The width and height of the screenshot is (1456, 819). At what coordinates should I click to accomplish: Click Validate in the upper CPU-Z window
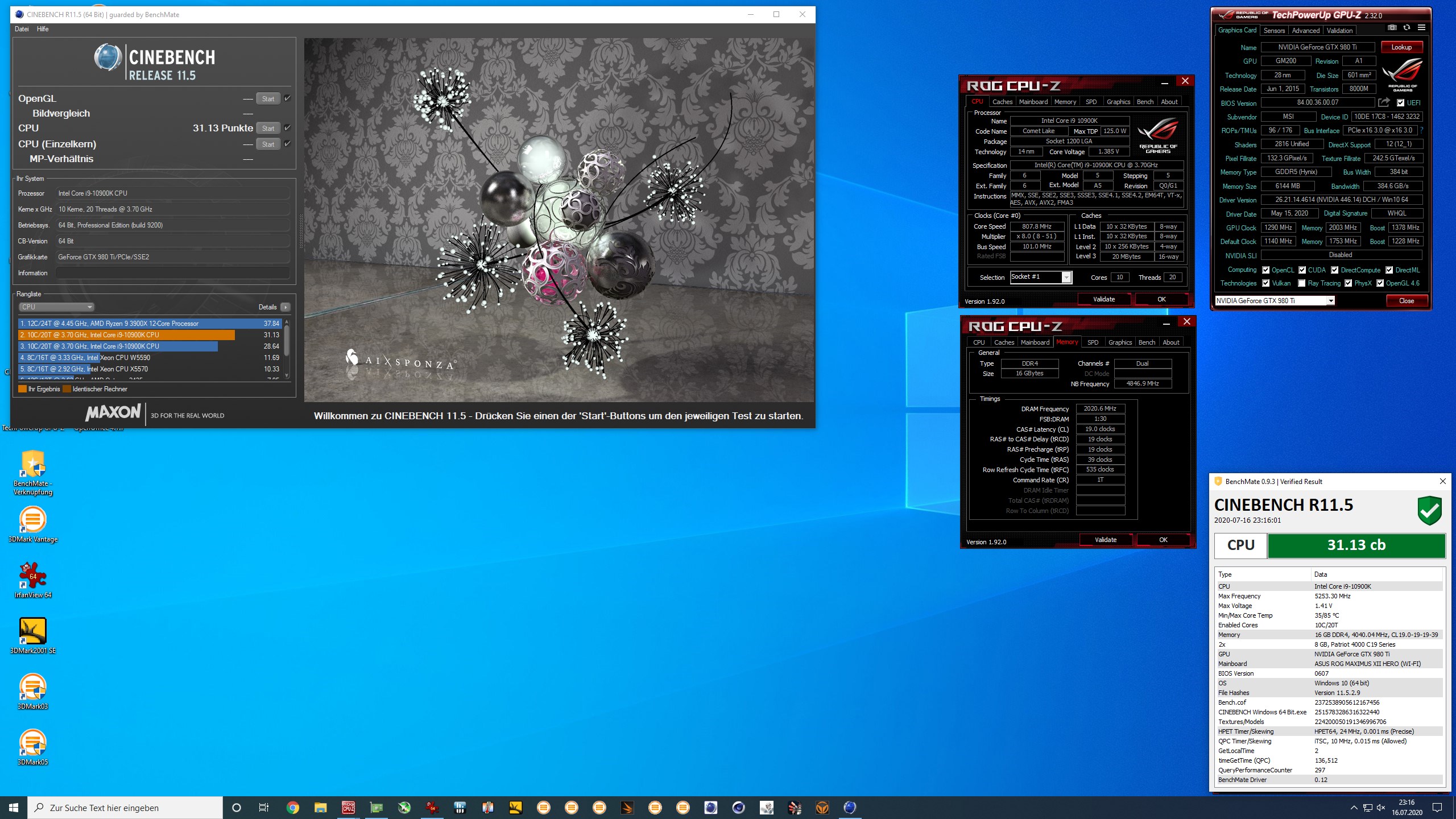(x=1104, y=299)
